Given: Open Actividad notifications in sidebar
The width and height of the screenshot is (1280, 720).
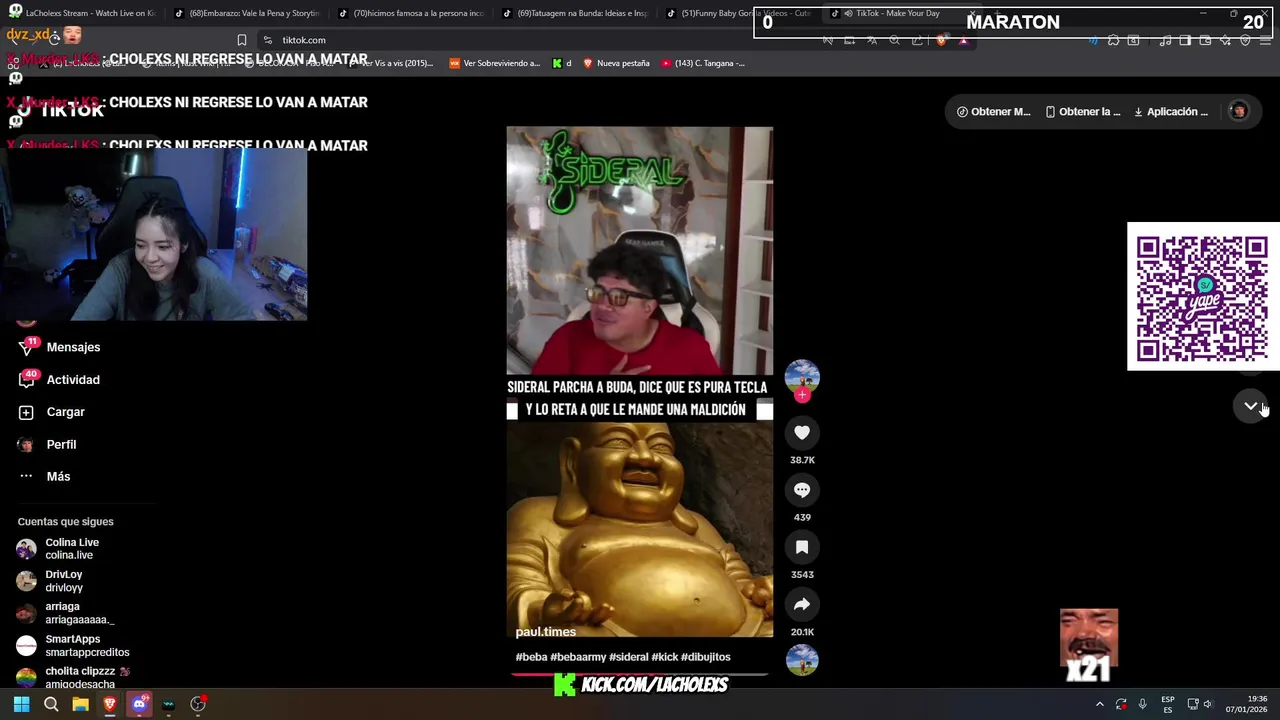Looking at the screenshot, I should pos(60,380).
